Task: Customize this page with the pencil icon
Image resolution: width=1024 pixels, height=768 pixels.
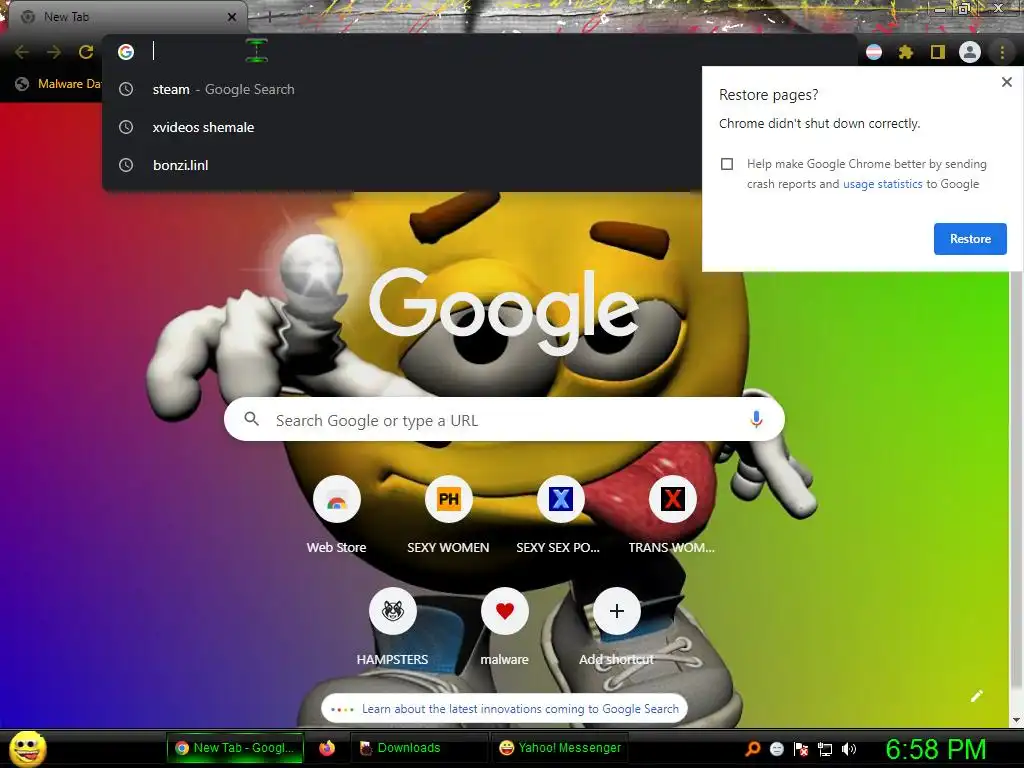Action: pos(976,696)
